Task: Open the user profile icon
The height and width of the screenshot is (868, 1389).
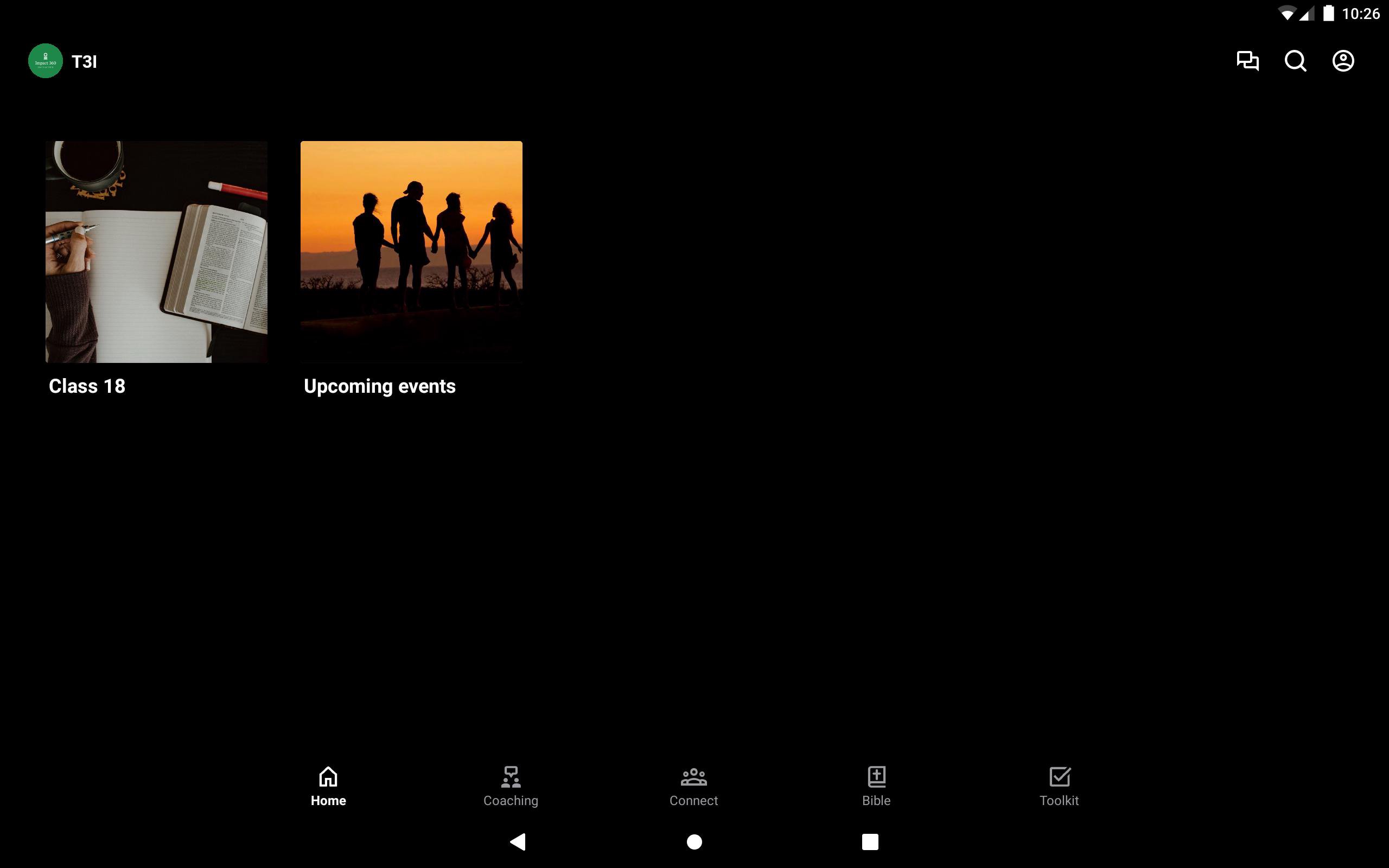Action: pos(1343,61)
